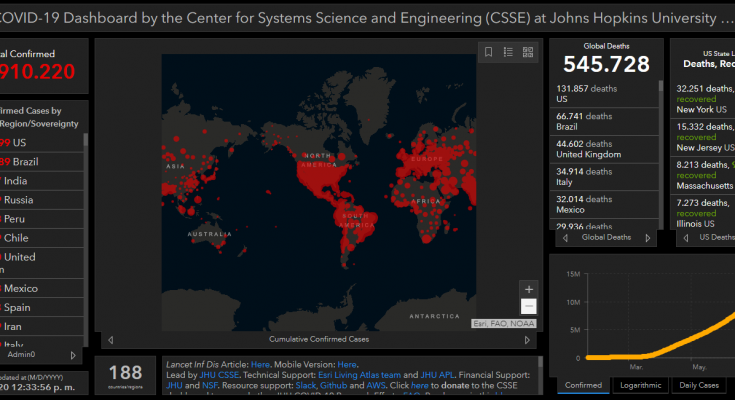Select '66.741 deaths Brazil' entry
Viewport: 735px width, 400px height.
[604, 121]
